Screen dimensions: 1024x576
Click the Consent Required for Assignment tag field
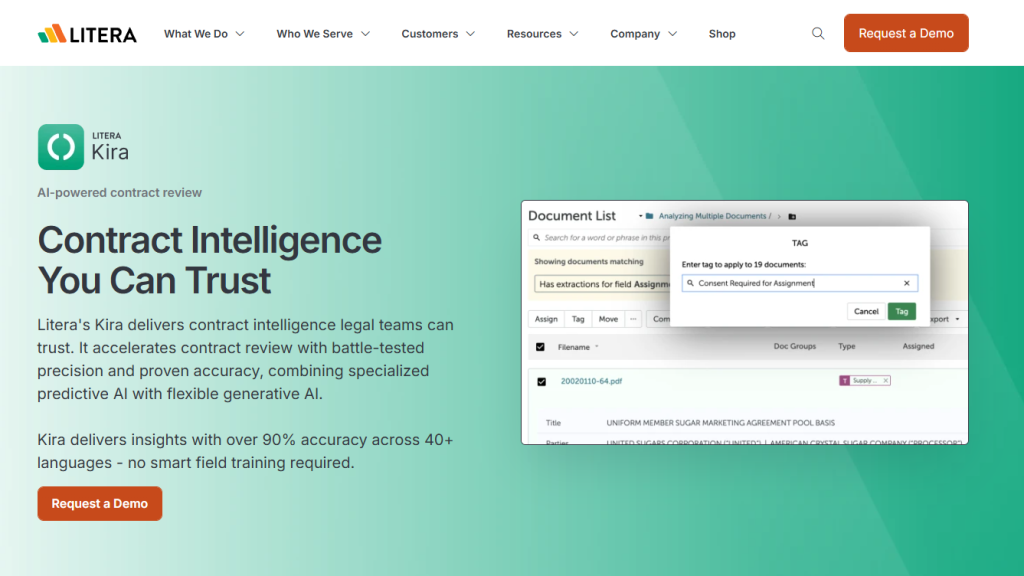[799, 283]
